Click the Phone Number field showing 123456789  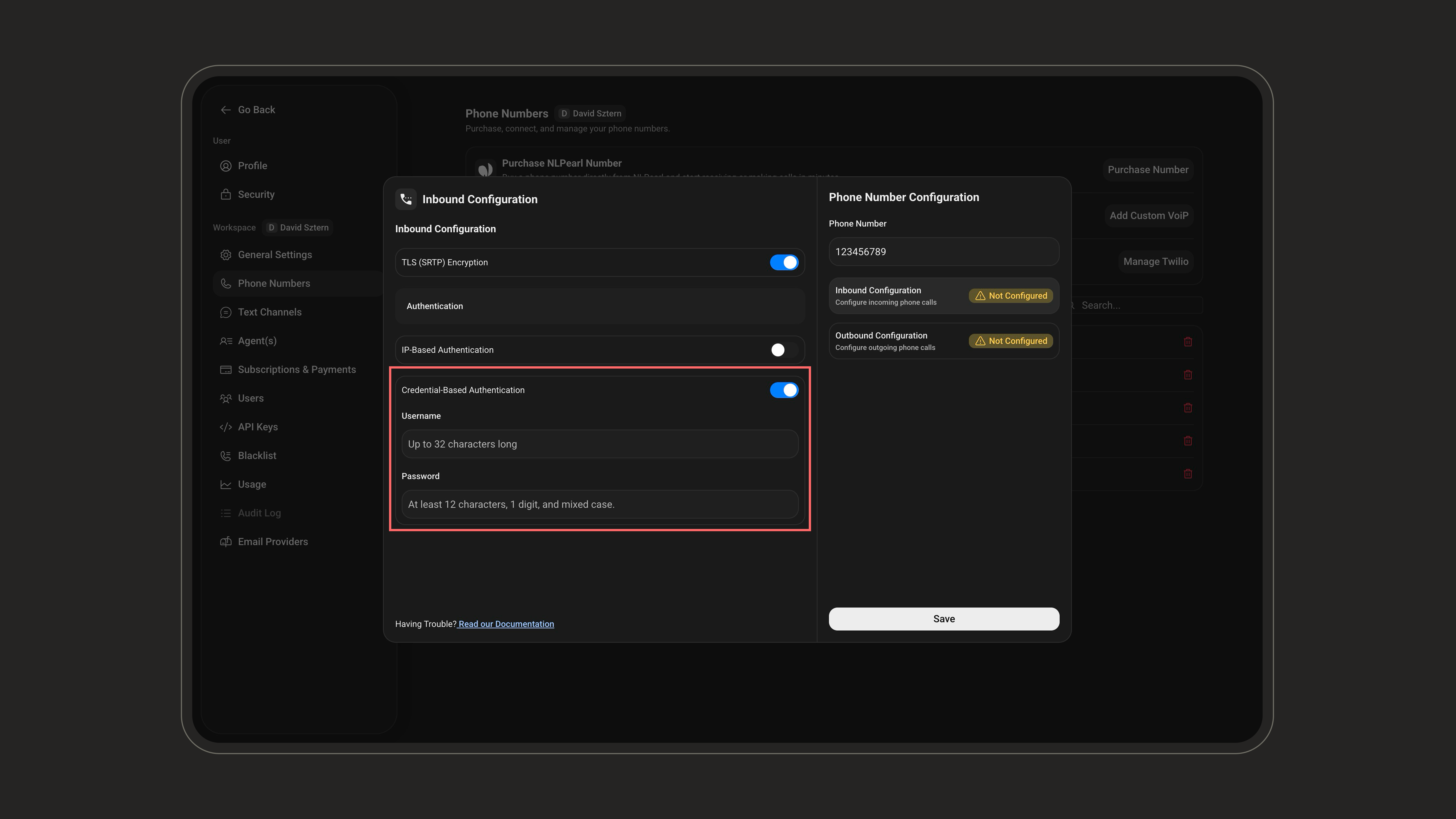pos(944,252)
